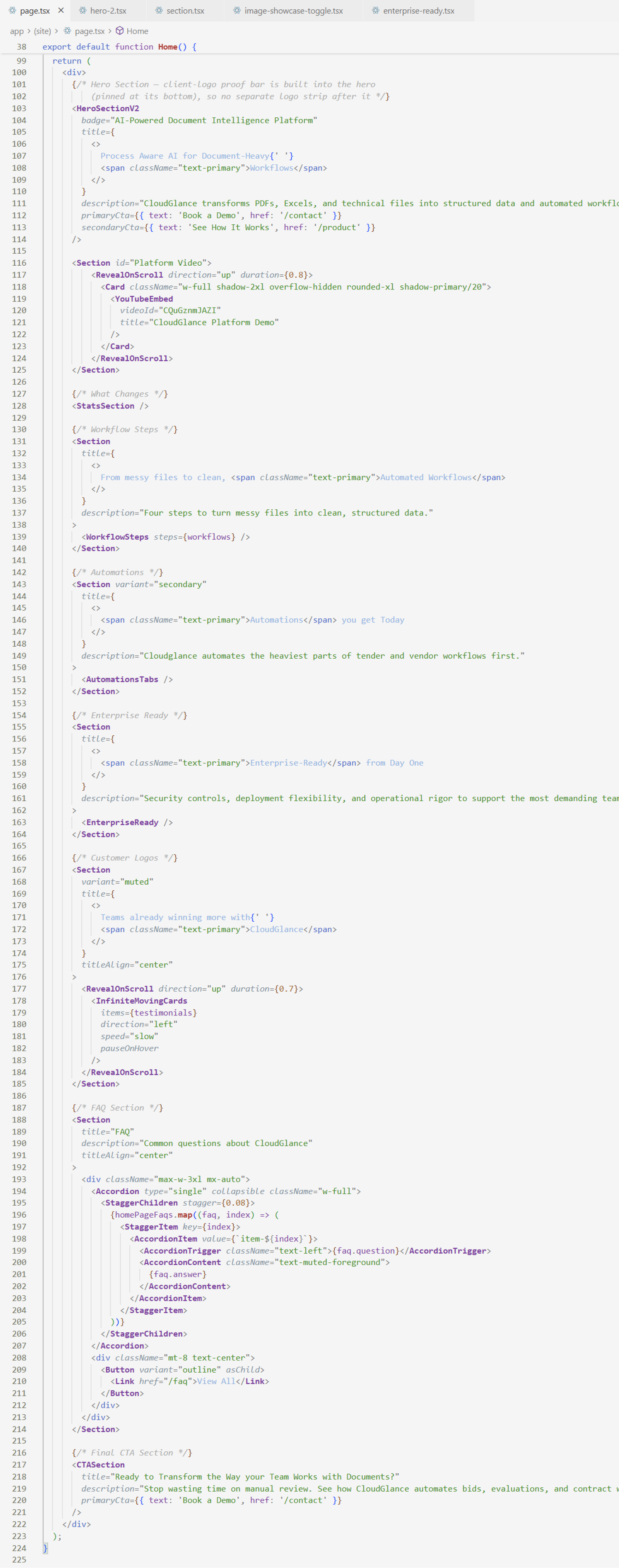Screen dimensions: 619x1568
Task: Click the 'Enterprise Ready' comment on line 154
Action: (x=130, y=715)
